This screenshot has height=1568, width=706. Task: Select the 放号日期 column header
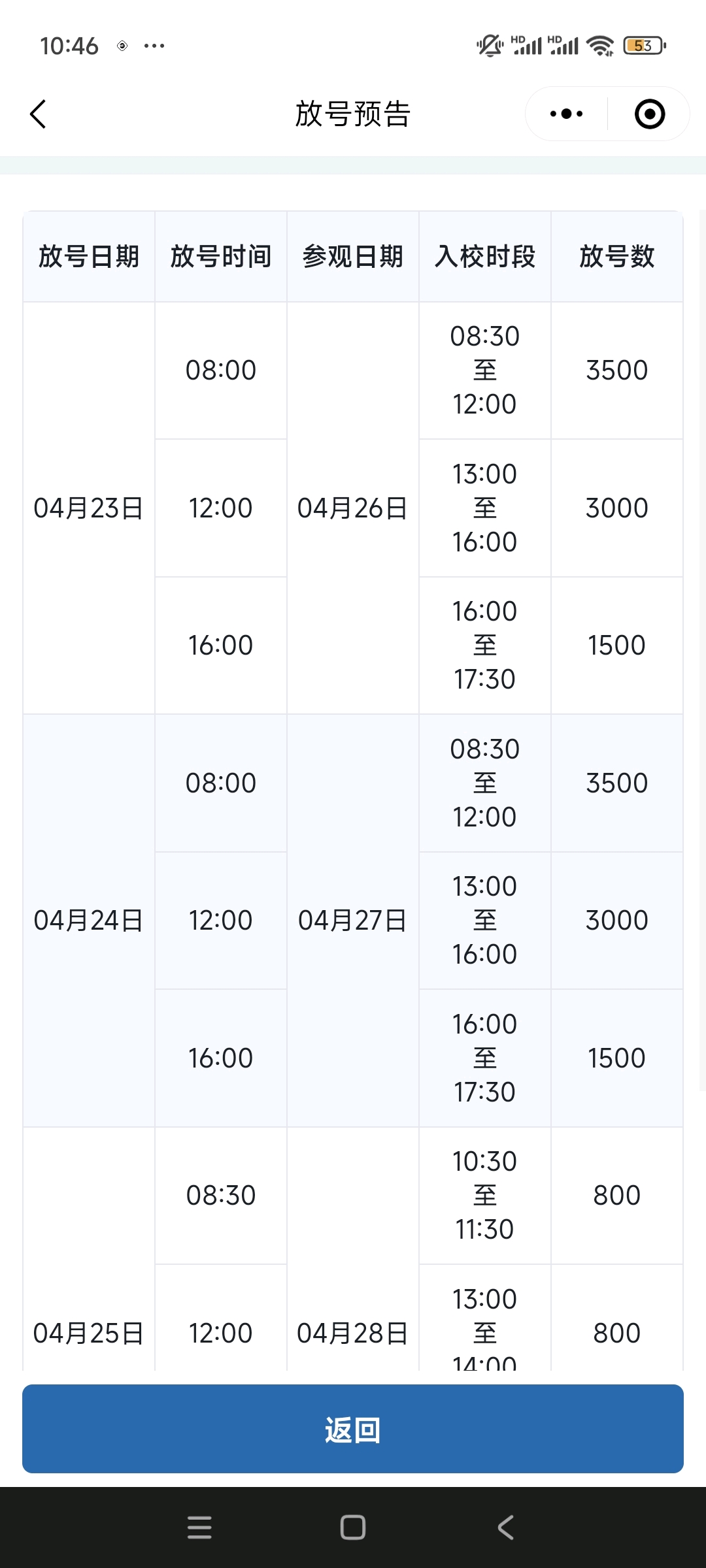(89, 256)
